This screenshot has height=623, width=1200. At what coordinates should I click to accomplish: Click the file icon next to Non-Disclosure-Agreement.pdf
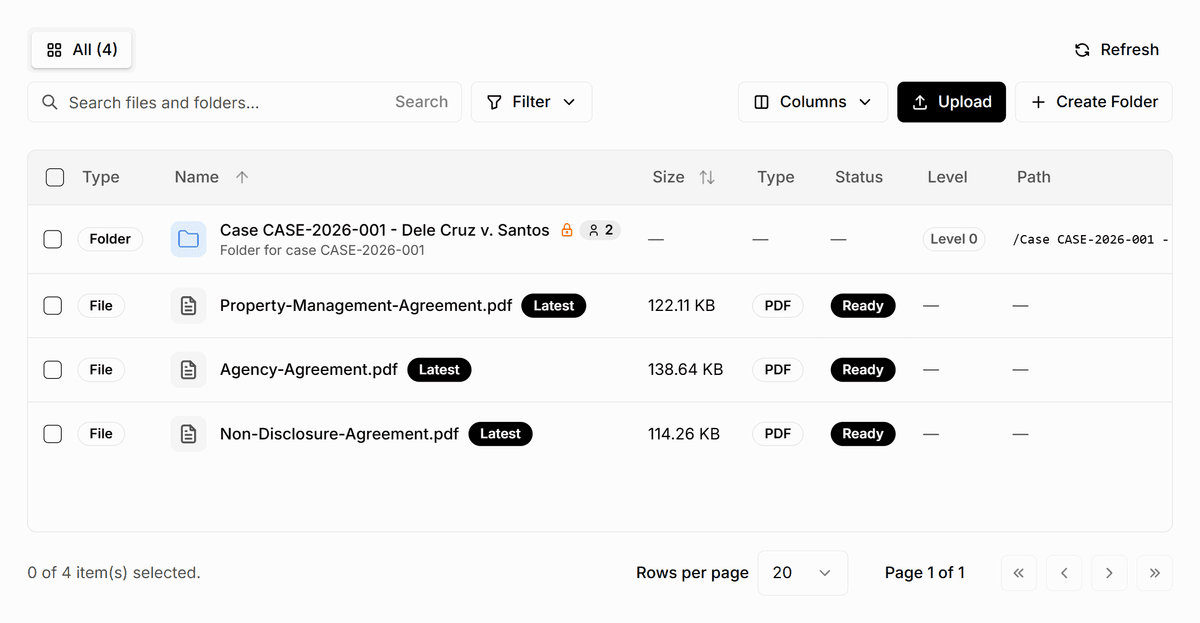pyautogui.click(x=188, y=433)
